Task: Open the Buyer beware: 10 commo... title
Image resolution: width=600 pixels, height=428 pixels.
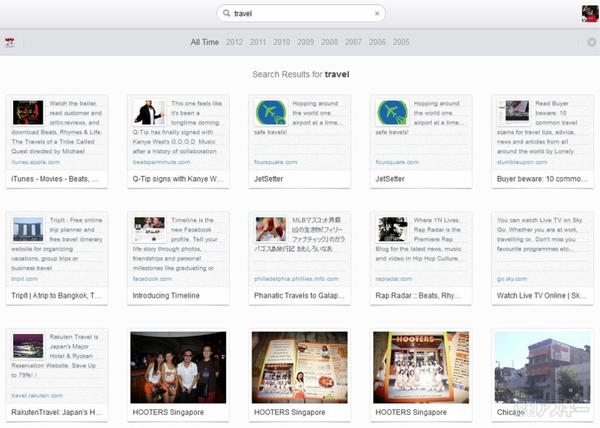Action: click(x=542, y=179)
